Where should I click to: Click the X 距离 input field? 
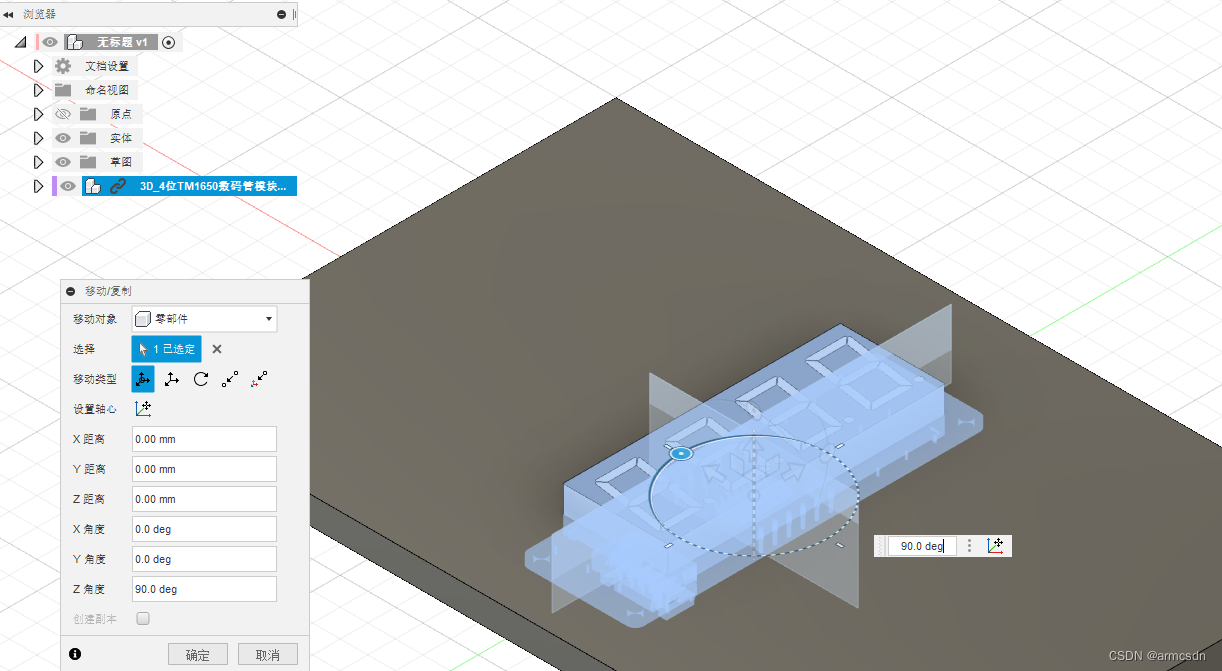point(204,439)
